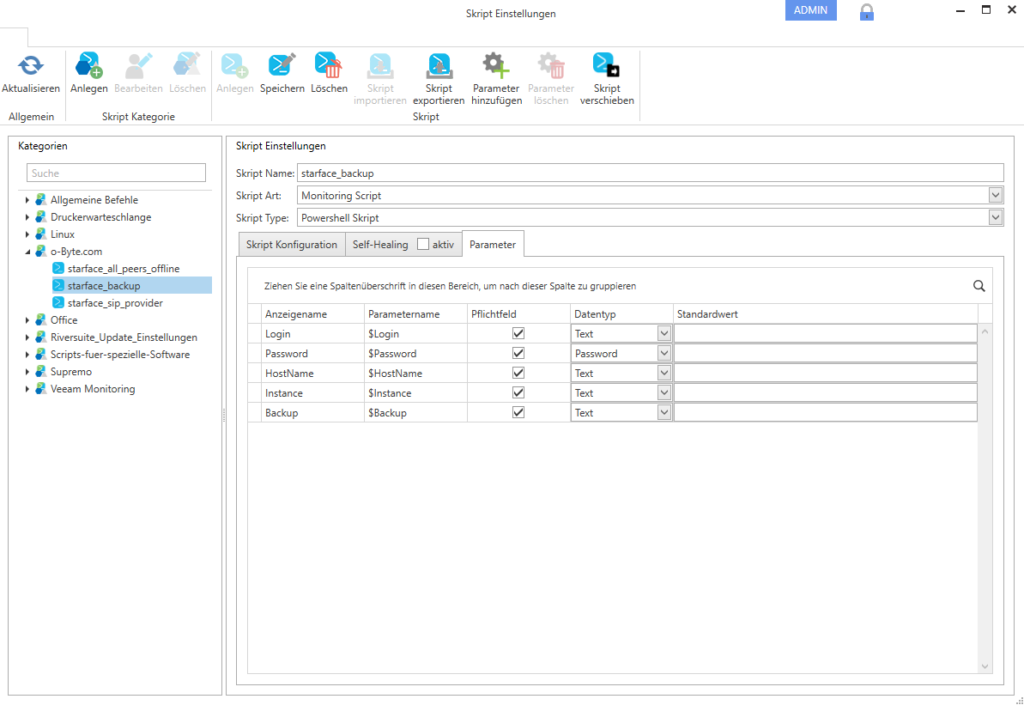Click Anlegen icon in Skript Kategorie group

coord(89,66)
